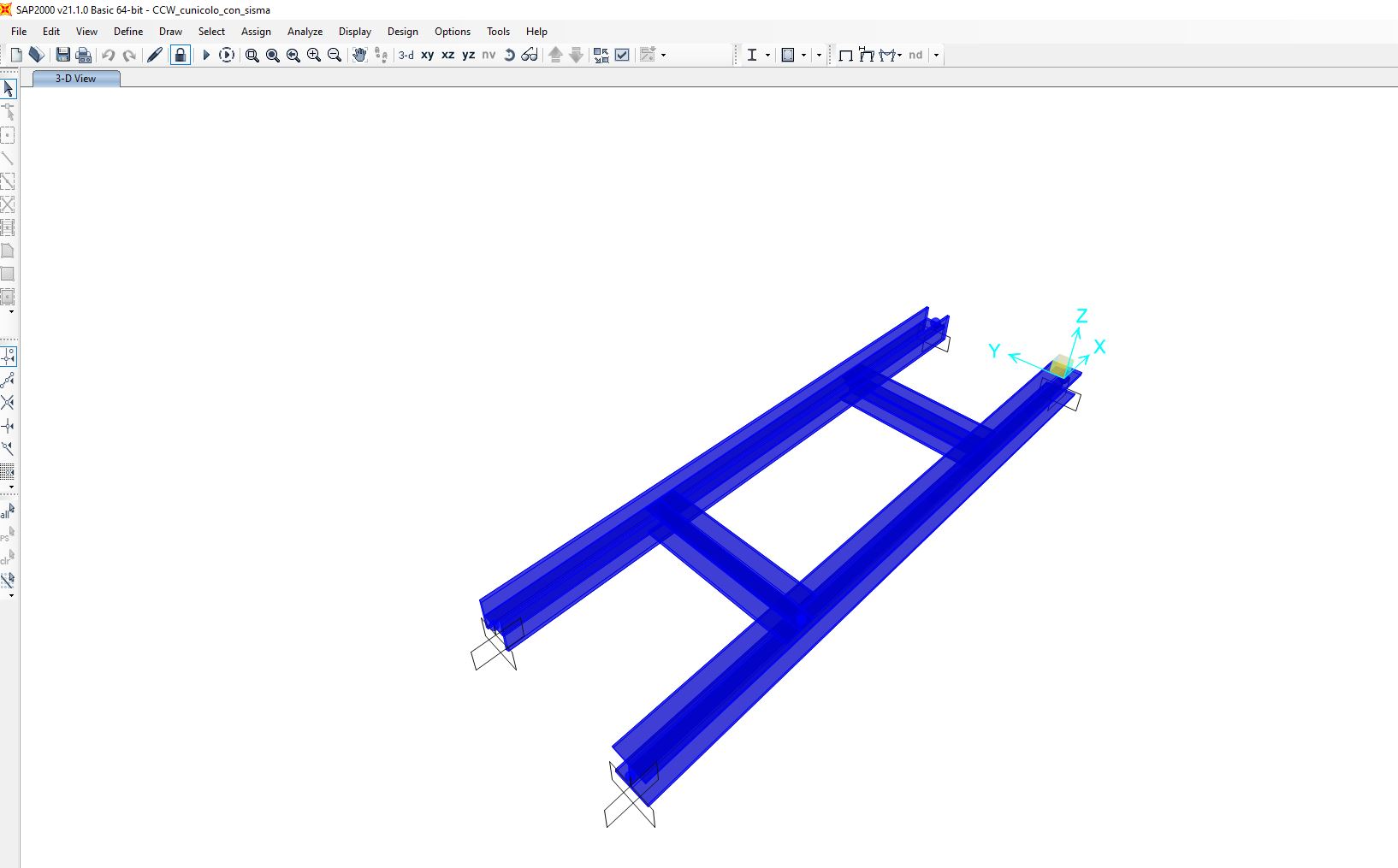Click the Select All icon in sidebar
Screen dimensions: 1398x868
8,511
